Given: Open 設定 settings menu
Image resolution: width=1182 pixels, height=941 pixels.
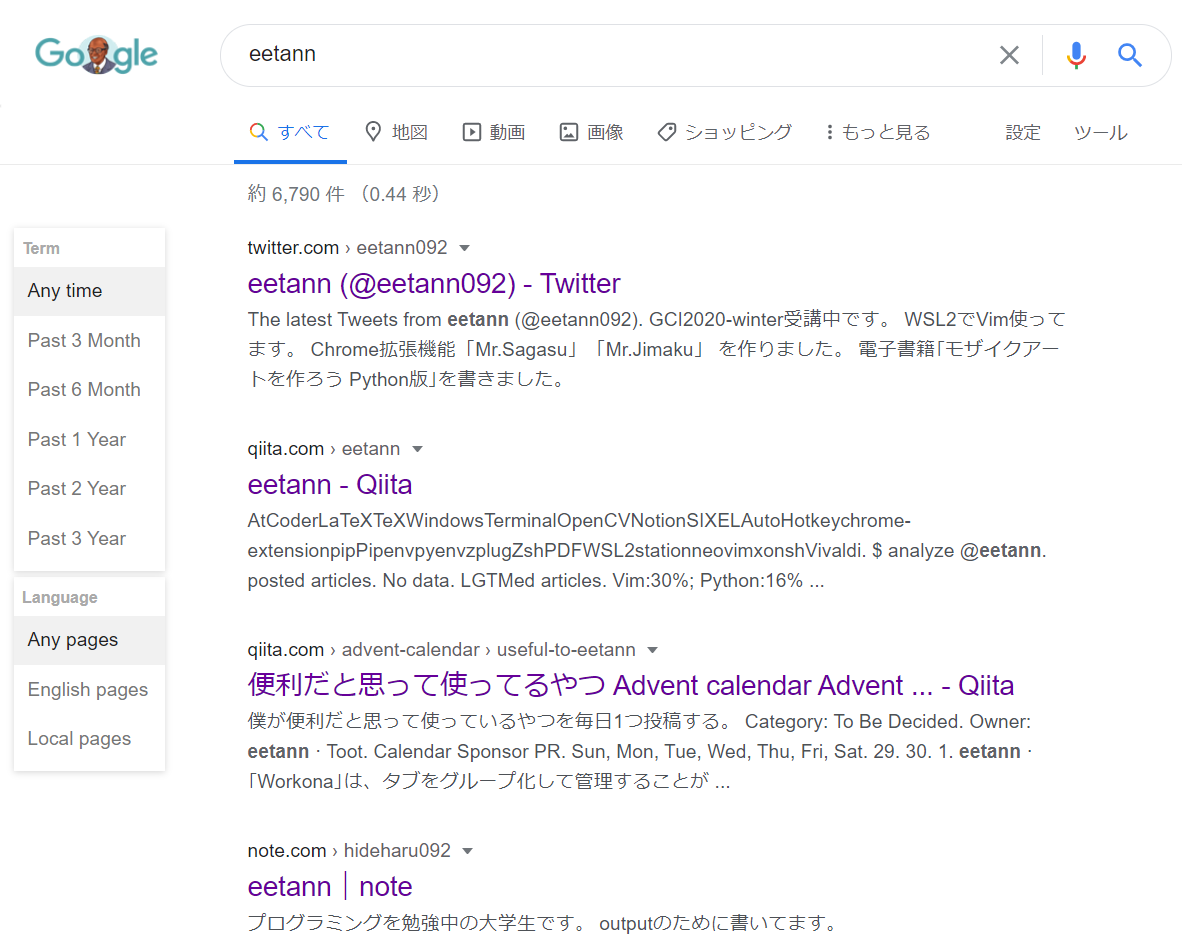Looking at the screenshot, I should pyautogui.click(x=1023, y=133).
